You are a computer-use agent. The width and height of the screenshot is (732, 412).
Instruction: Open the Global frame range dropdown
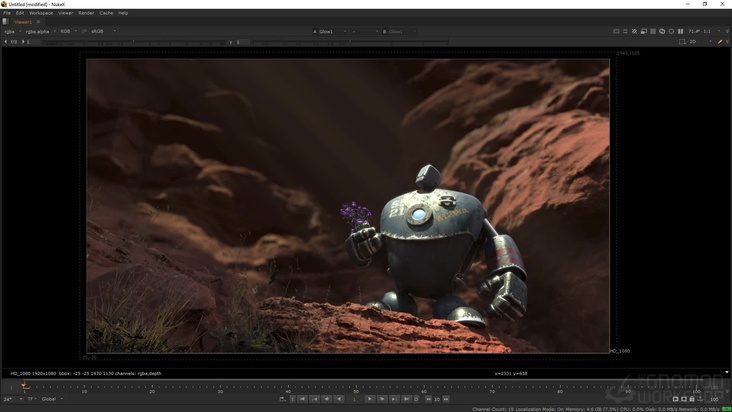[51, 399]
